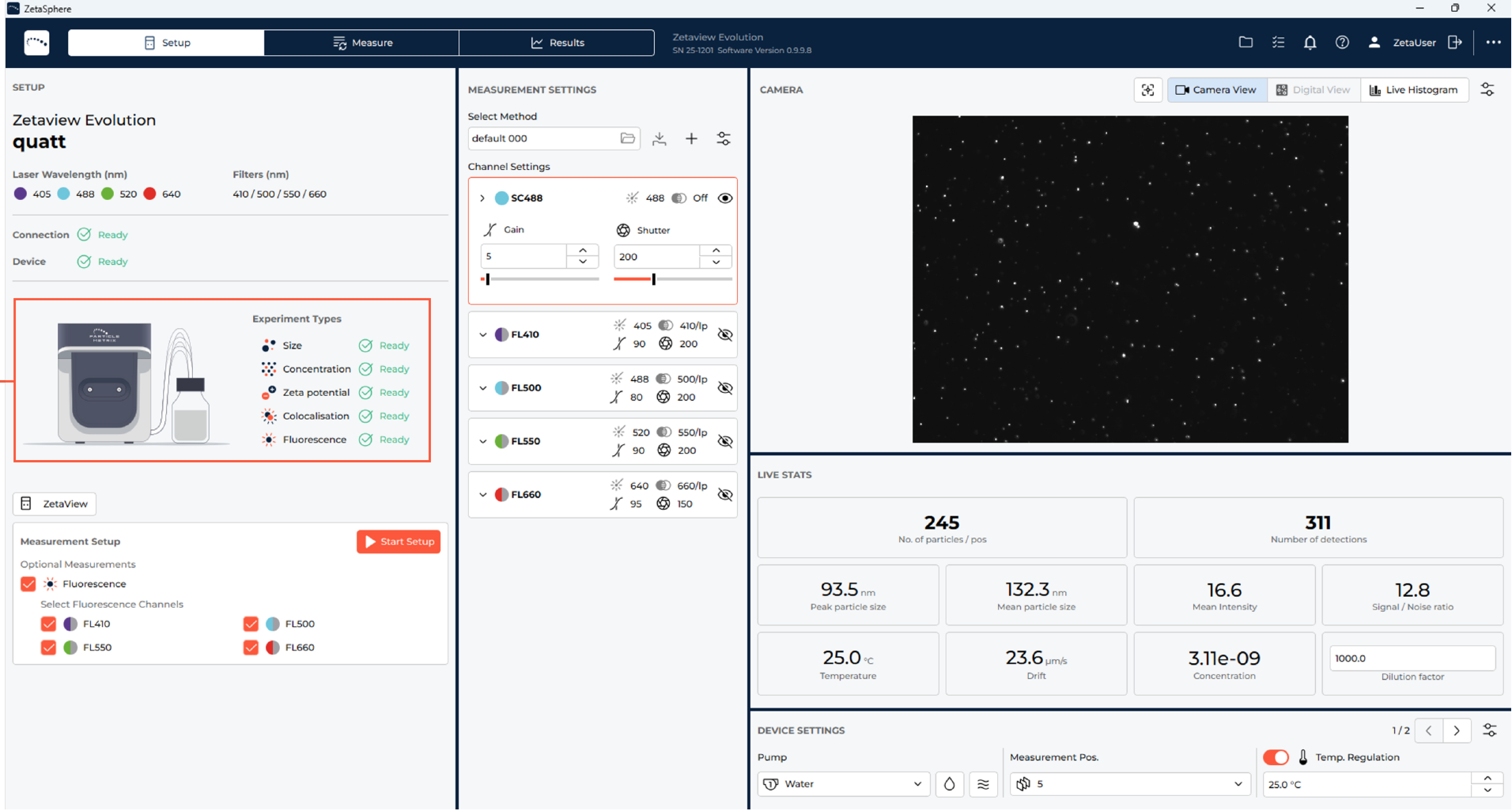Click the camera focus target icon

coord(1147,90)
